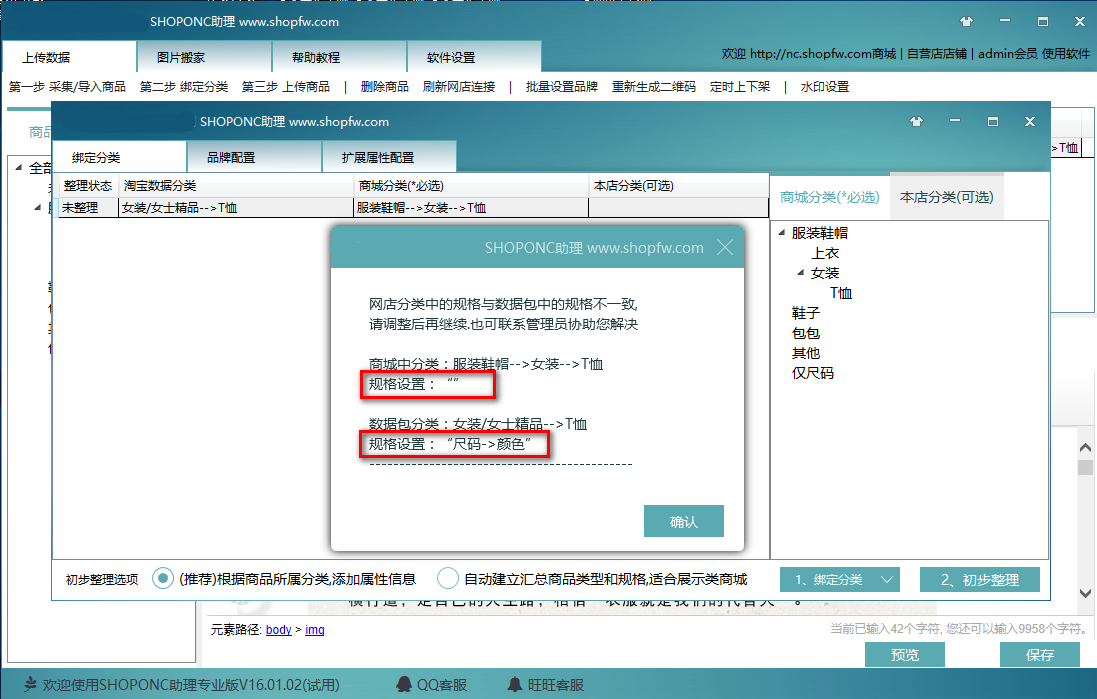The image size is (1097, 699).
Task: Open the 扩展属性配置 tab
Action: click(389, 157)
